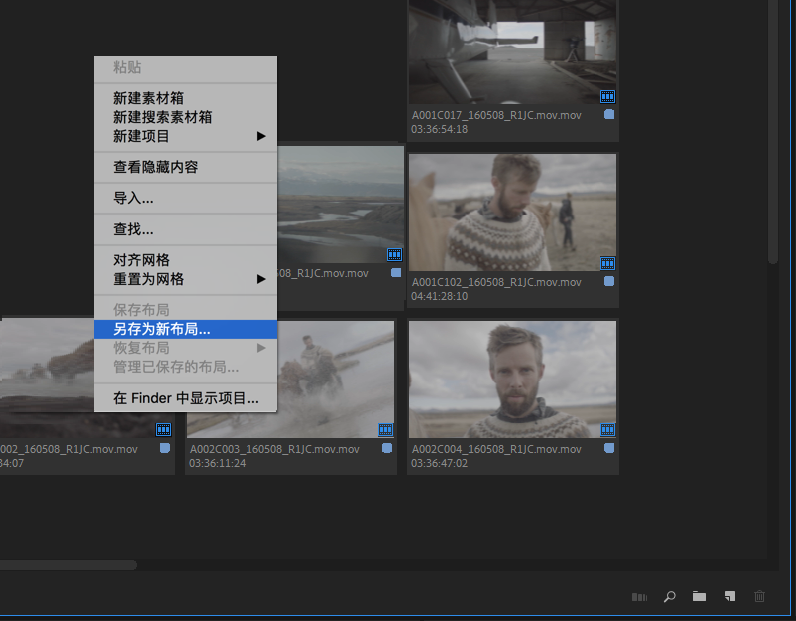796x621 pixels.
Task: Click the magnifier Find icon in bottom bar
Action: (x=670, y=597)
